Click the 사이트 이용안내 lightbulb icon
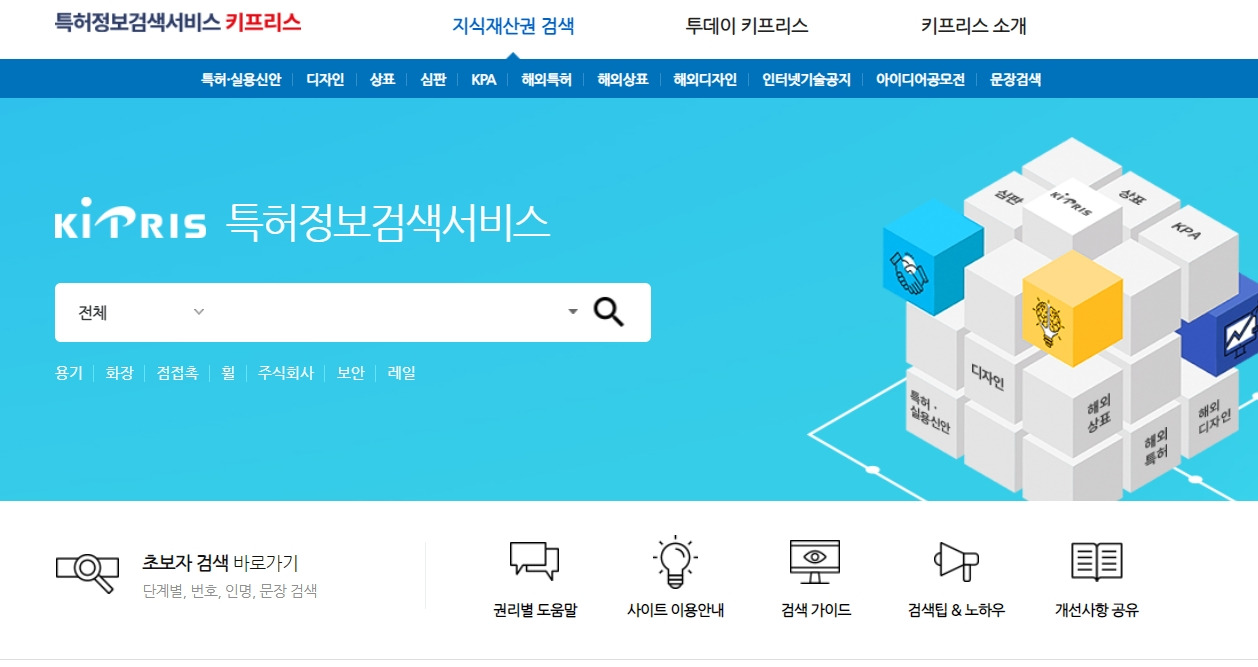The height and width of the screenshot is (667, 1258). [675, 561]
